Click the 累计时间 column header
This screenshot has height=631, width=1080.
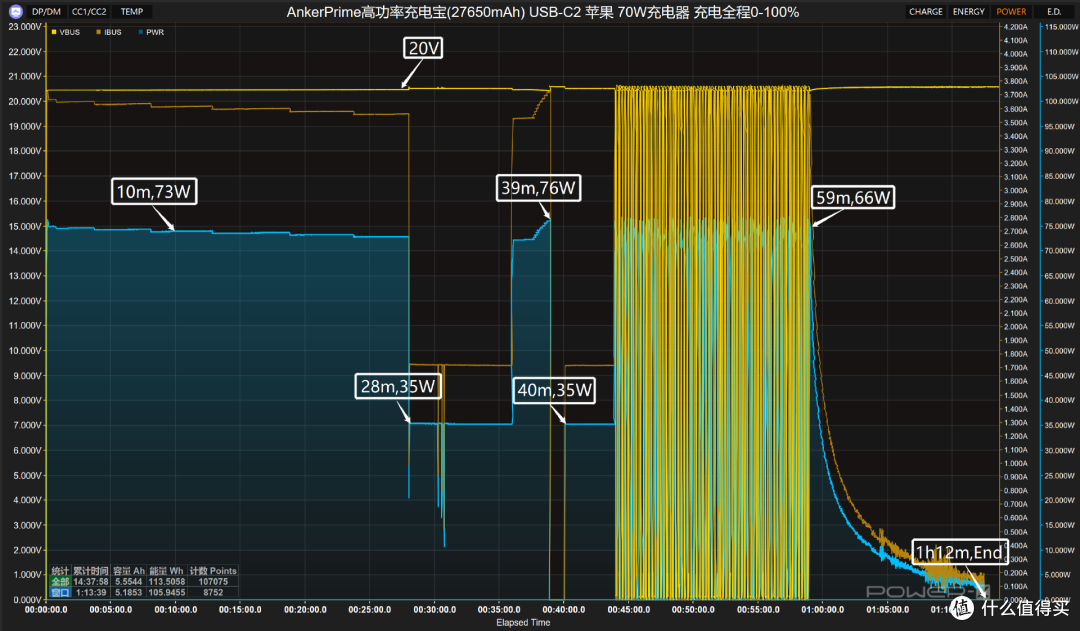91,571
